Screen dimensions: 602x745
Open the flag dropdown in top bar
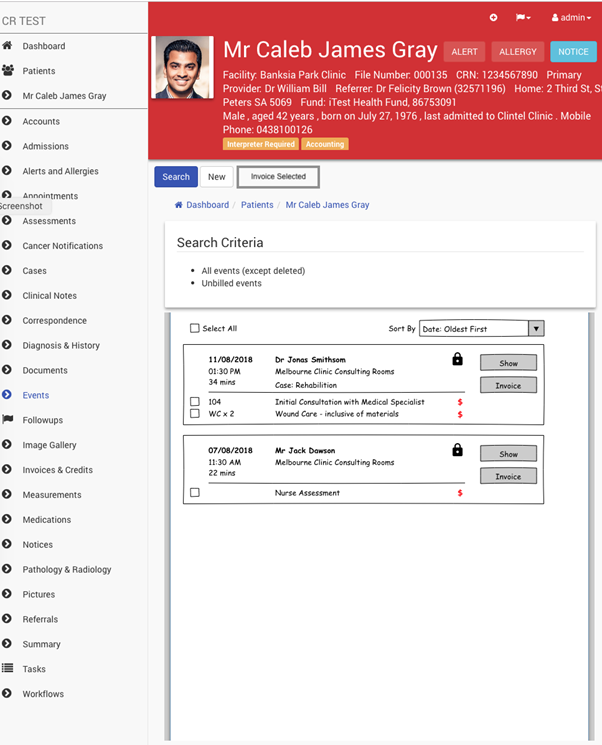click(523, 18)
